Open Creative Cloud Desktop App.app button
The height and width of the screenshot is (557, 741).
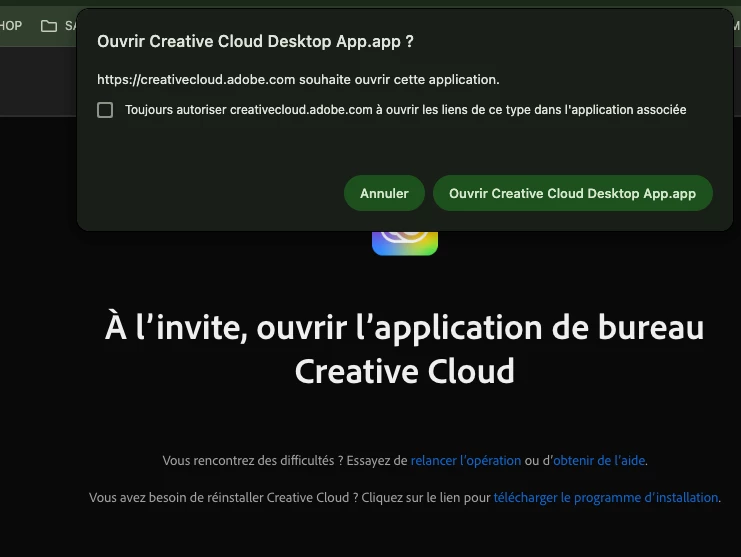pyautogui.click(x=572, y=193)
